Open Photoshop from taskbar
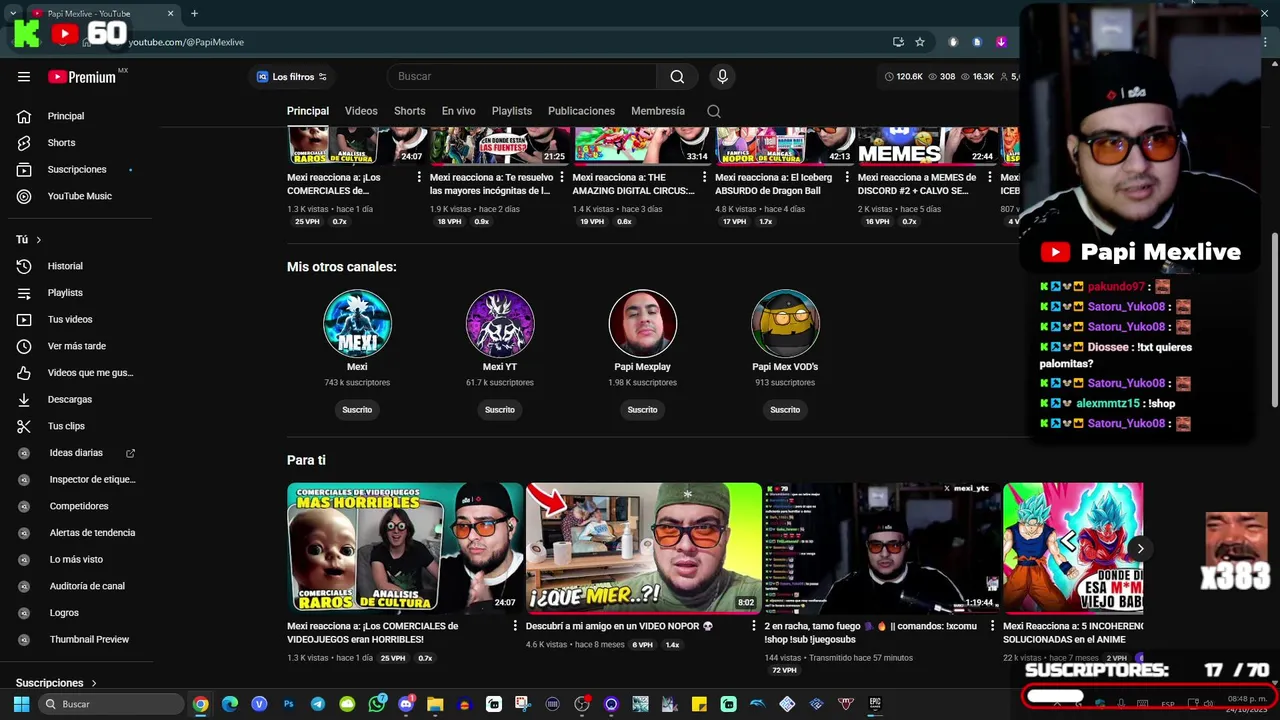The image size is (1280, 720). [288, 704]
